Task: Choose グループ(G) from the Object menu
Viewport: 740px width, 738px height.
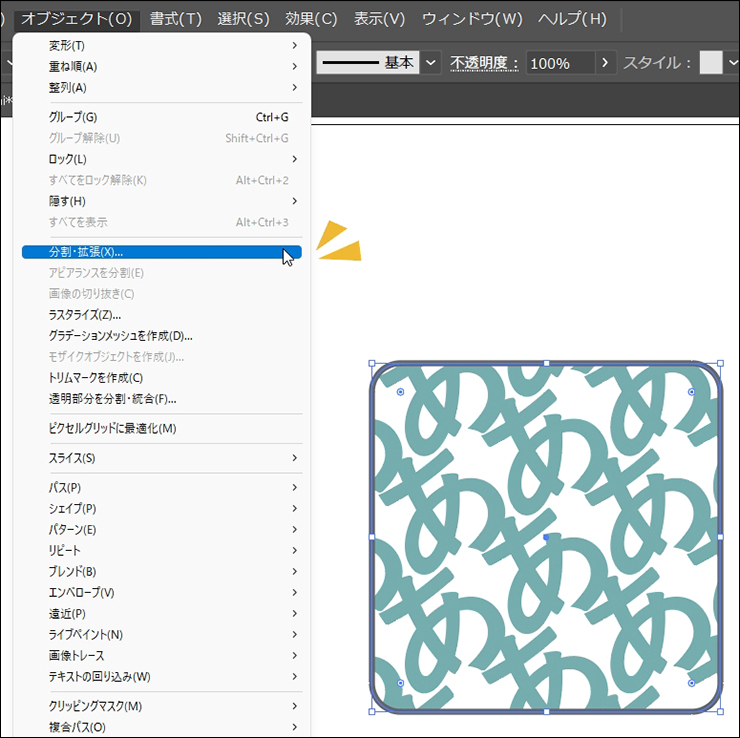Action: click(160, 117)
